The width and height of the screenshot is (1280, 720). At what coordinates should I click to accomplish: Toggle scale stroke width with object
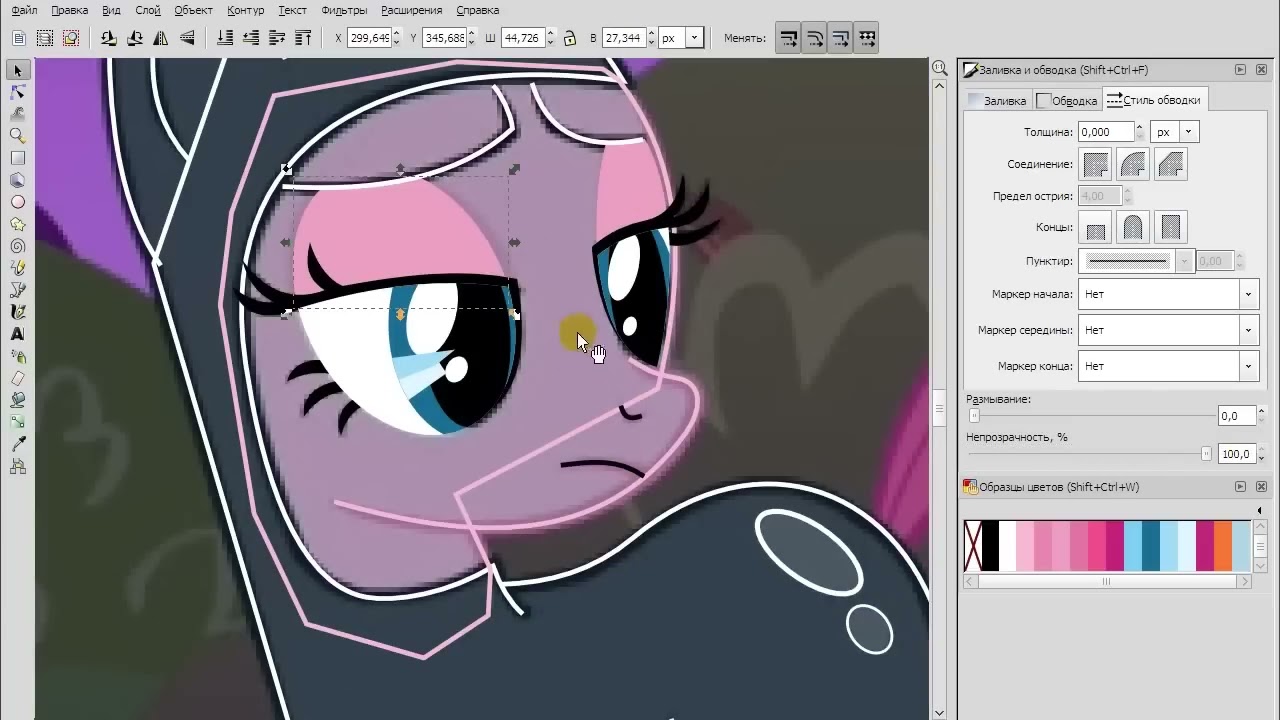click(x=789, y=38)
